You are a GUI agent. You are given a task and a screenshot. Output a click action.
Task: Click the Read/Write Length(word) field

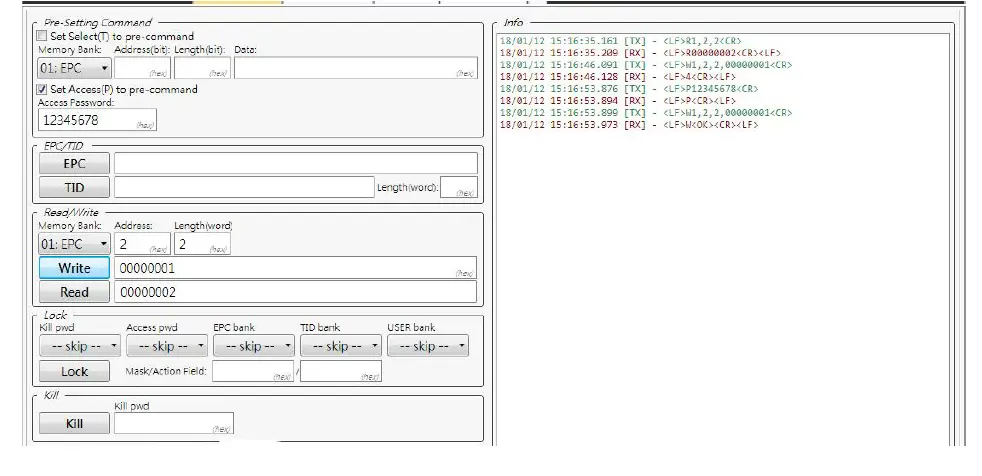tap(202, 244)
